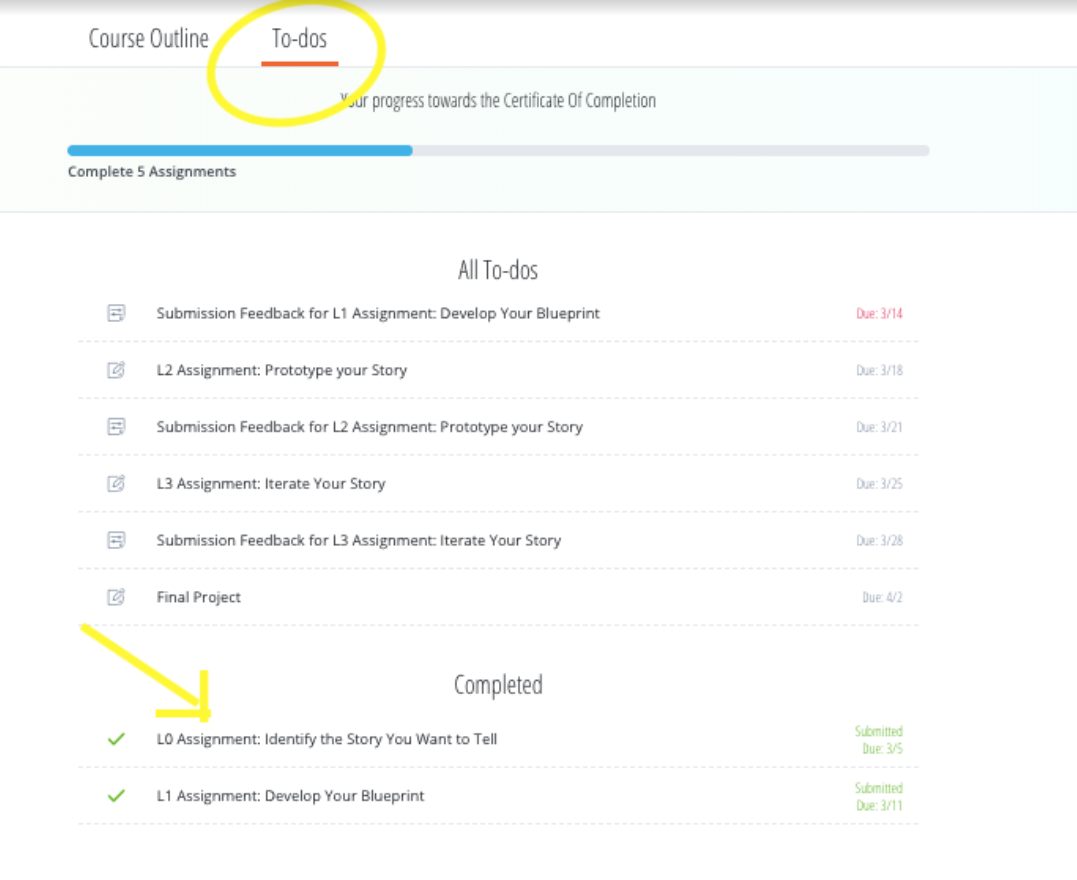Click green checkmark beside L0 Assignment
Image resolution: width=1077 pixels, height=880 pixels.
click(x=116, y=740)
